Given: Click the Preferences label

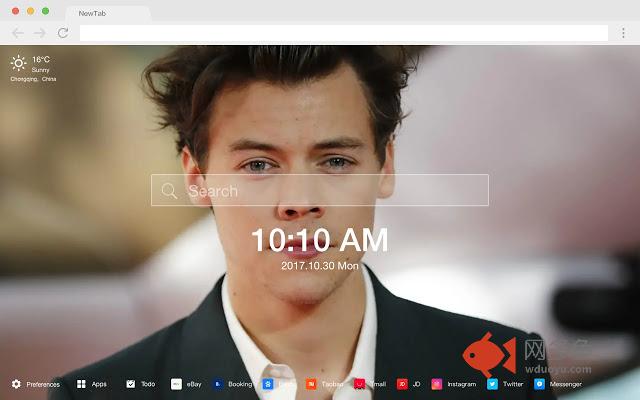Looking at the screenshot, I should pyautogui.click(x=43, y=384).
